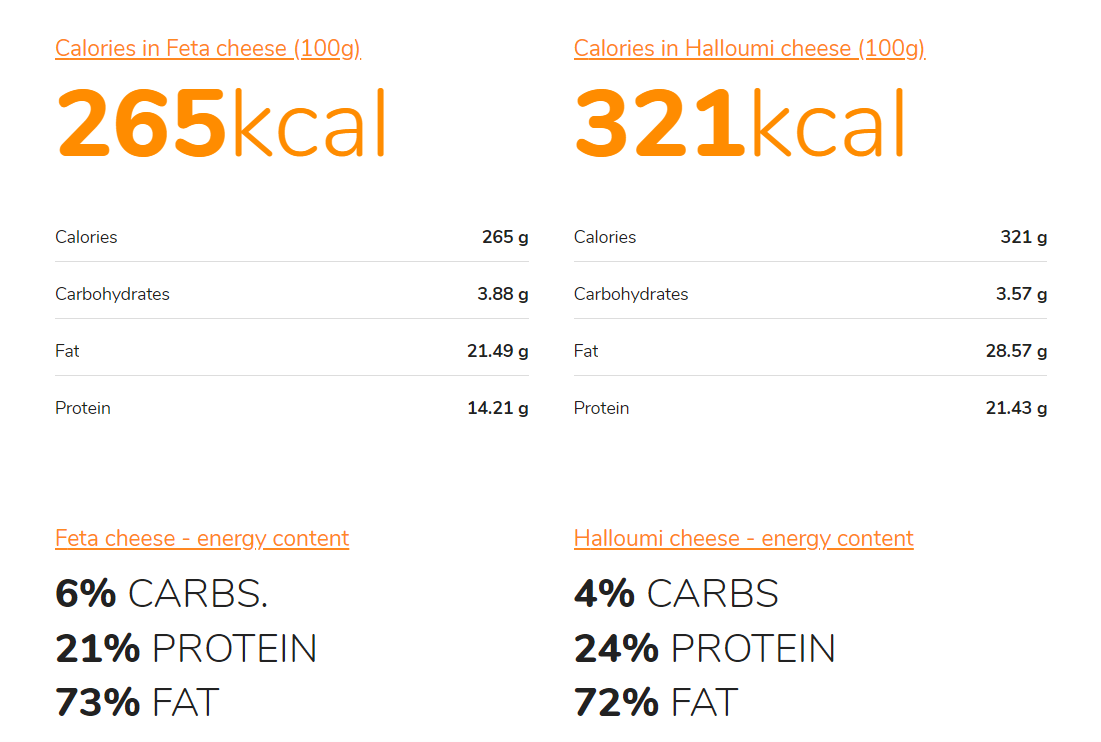The width and height of the screenshot is (1101, 742).
Task: Click the halloumi 21.43 g protein value
Action: coord(1017,408)
